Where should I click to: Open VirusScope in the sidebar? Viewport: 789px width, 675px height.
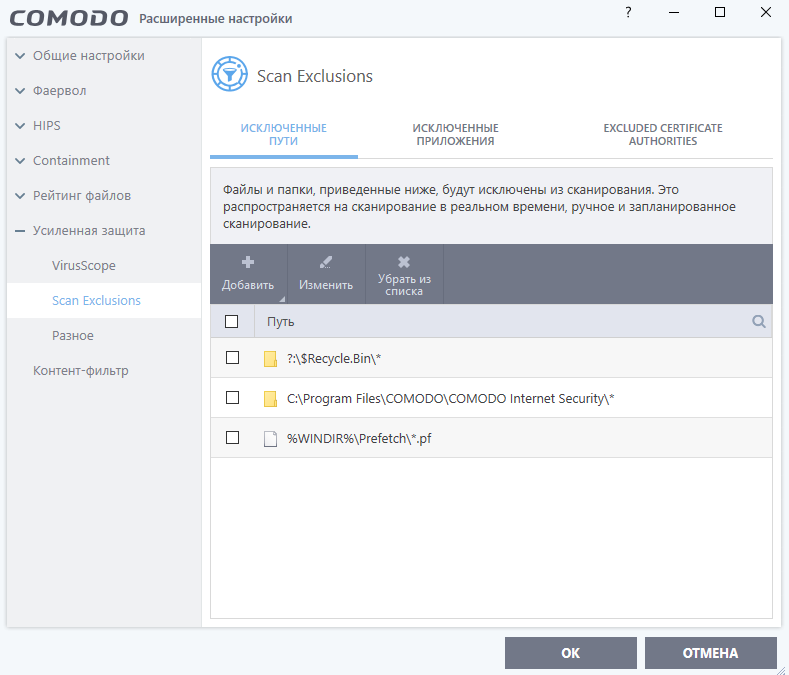(x=84, y=266)
